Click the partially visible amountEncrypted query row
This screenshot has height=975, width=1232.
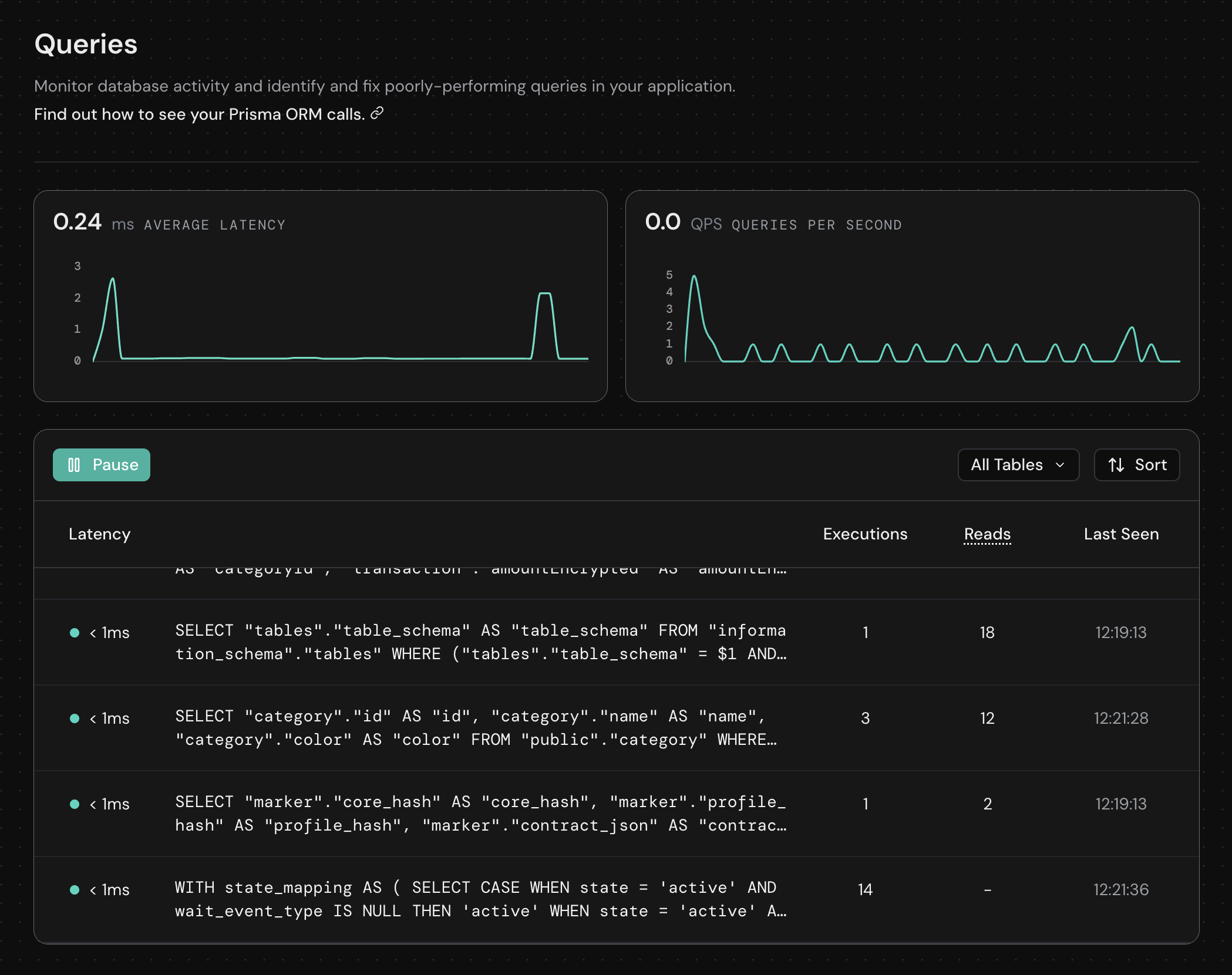[x=617, y=583]
